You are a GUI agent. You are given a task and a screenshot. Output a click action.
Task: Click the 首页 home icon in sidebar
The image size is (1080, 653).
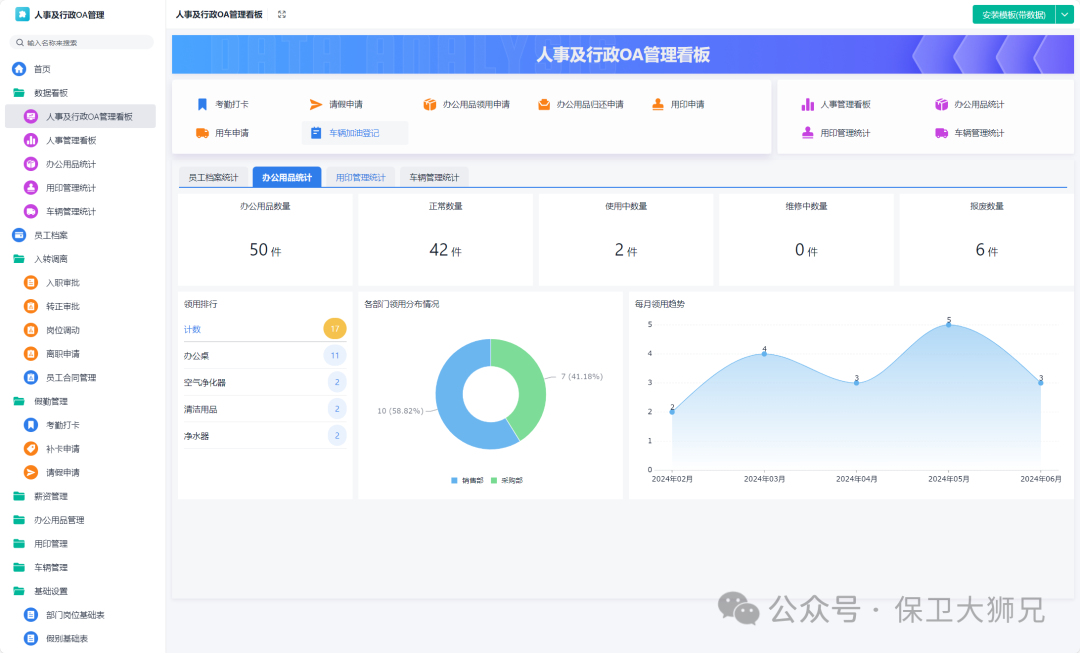click(x=19, y=69)
